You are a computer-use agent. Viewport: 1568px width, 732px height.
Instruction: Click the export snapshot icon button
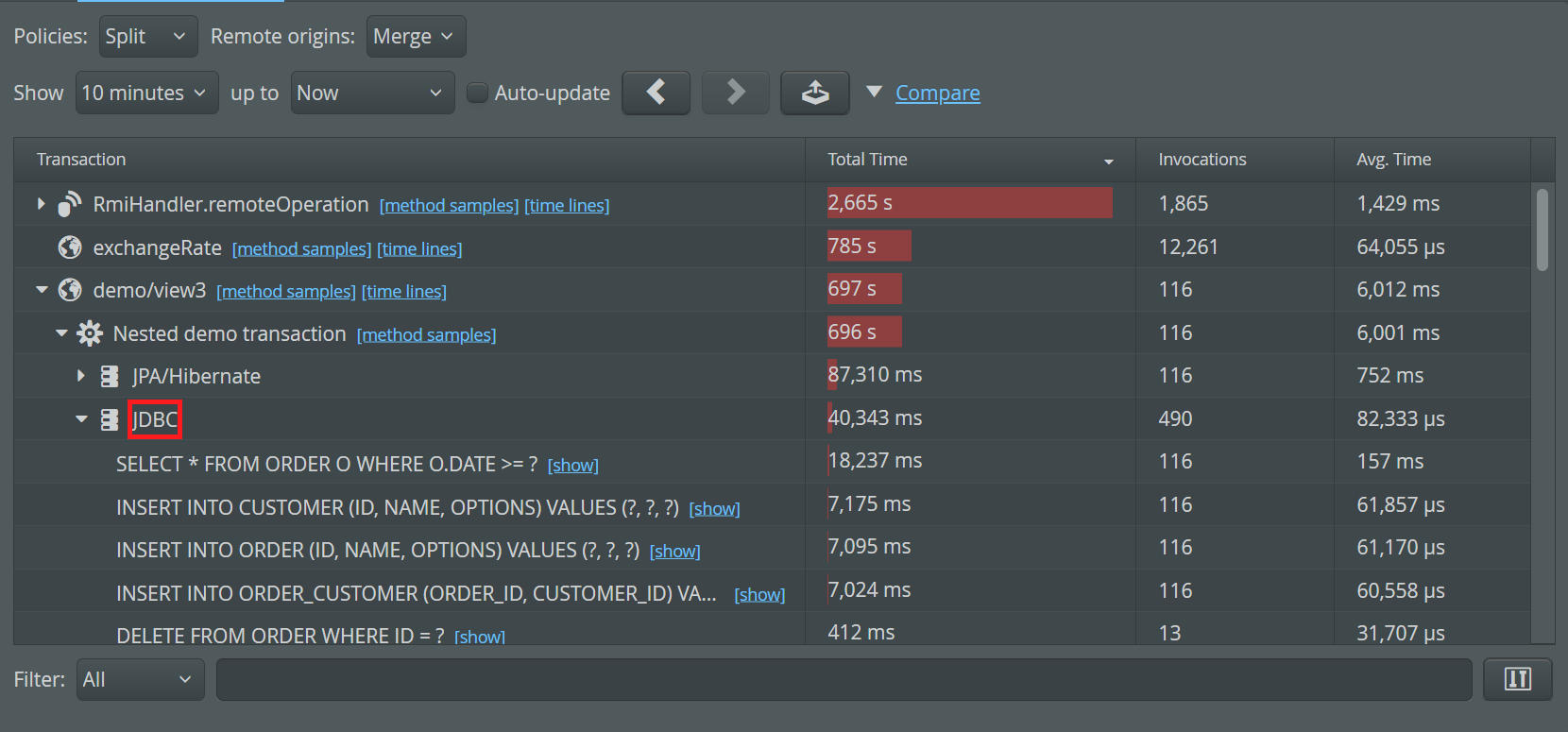[x=814, y=93]
